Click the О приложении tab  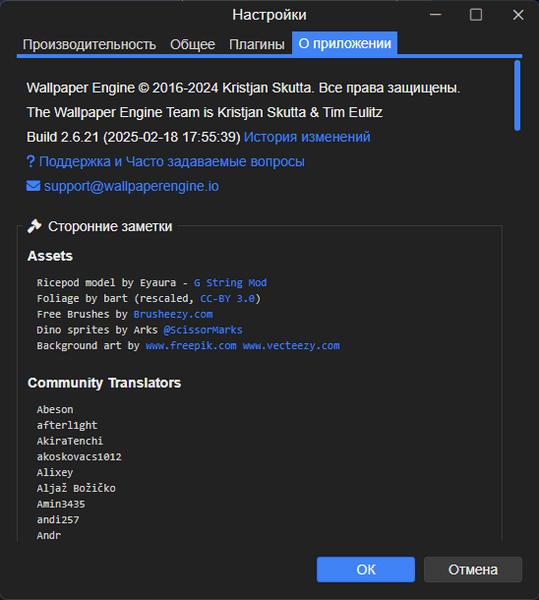(345, 44)
